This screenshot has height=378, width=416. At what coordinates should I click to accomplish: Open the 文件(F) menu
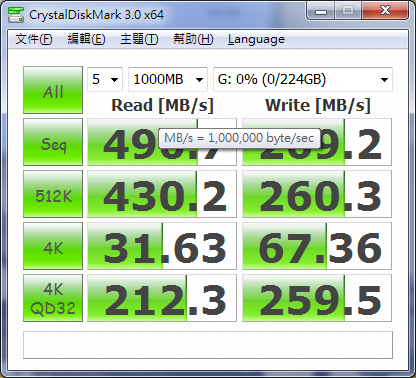point(34,39)
